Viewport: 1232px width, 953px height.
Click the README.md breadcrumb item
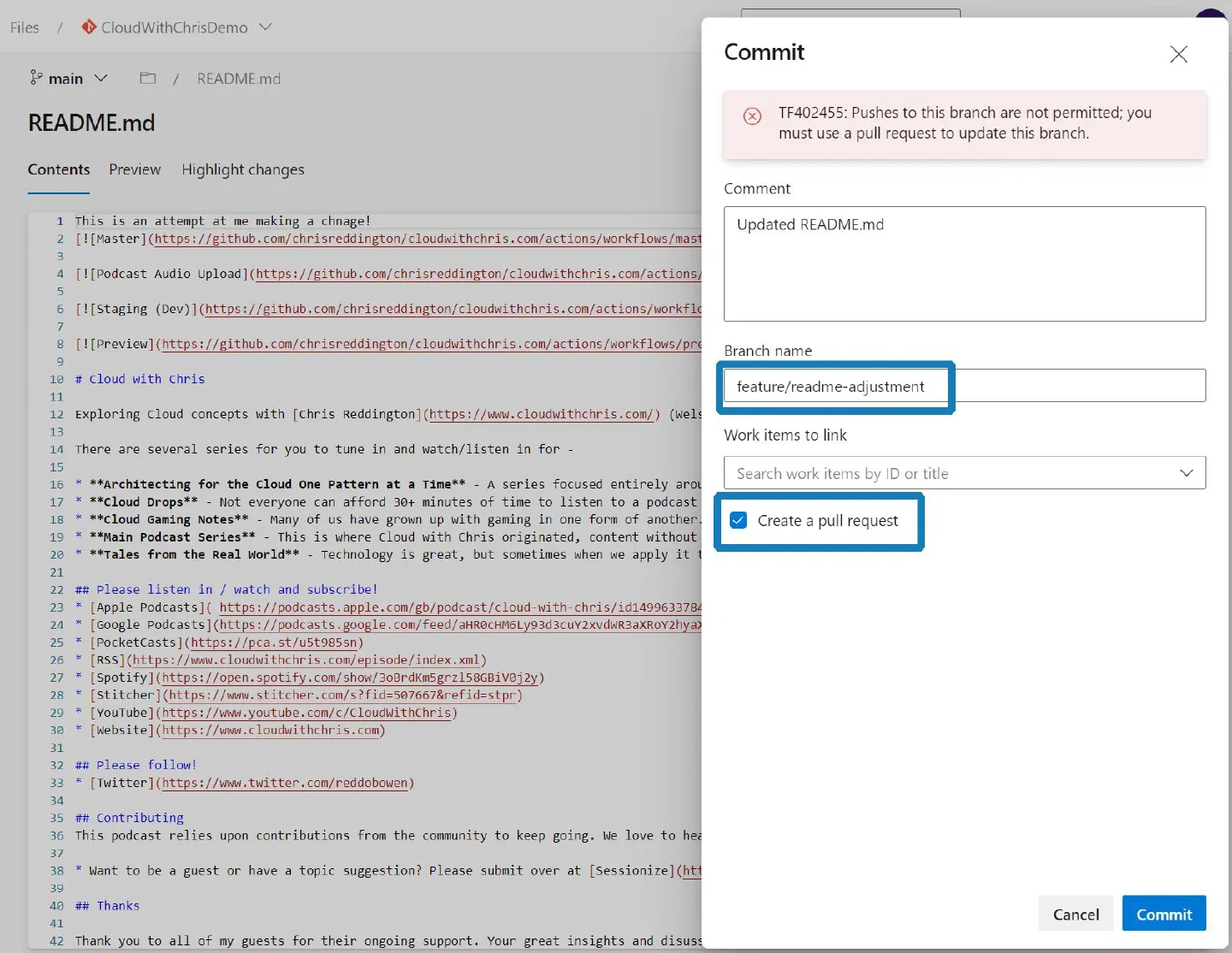click(239, 79)
